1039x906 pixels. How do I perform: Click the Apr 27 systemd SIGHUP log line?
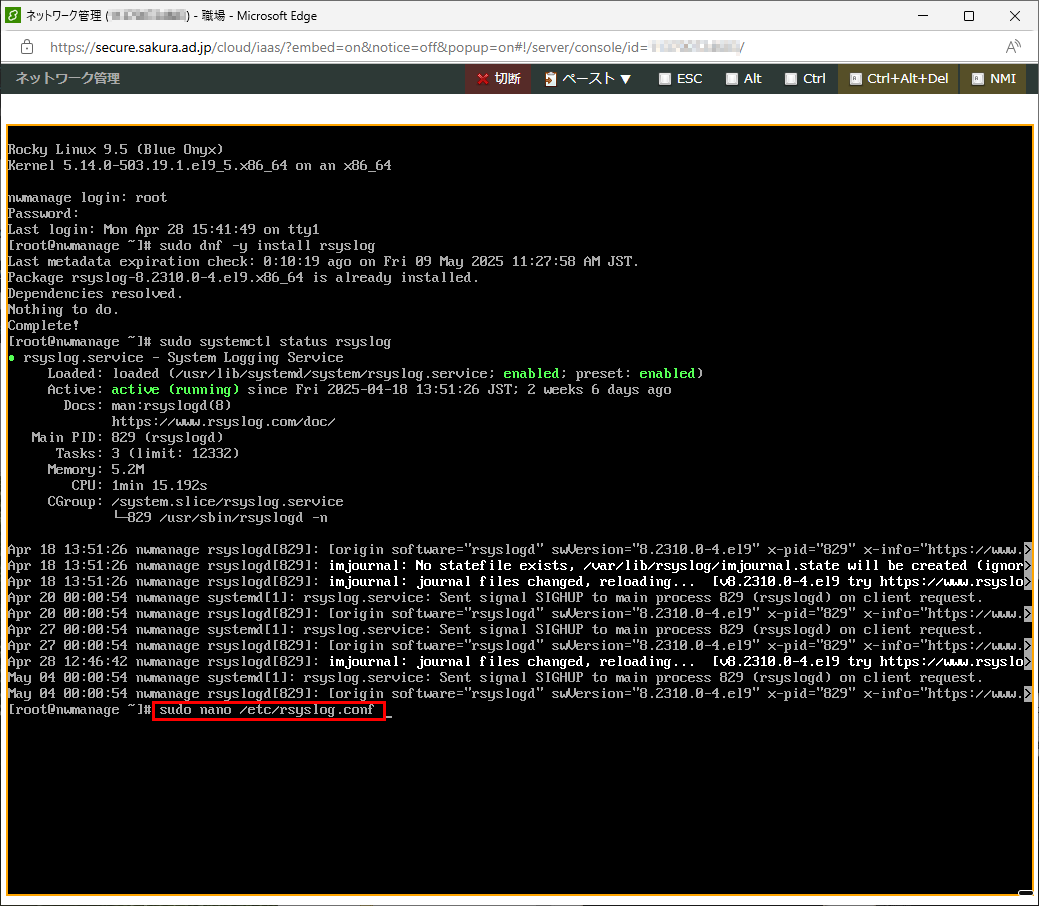point(496,630)
